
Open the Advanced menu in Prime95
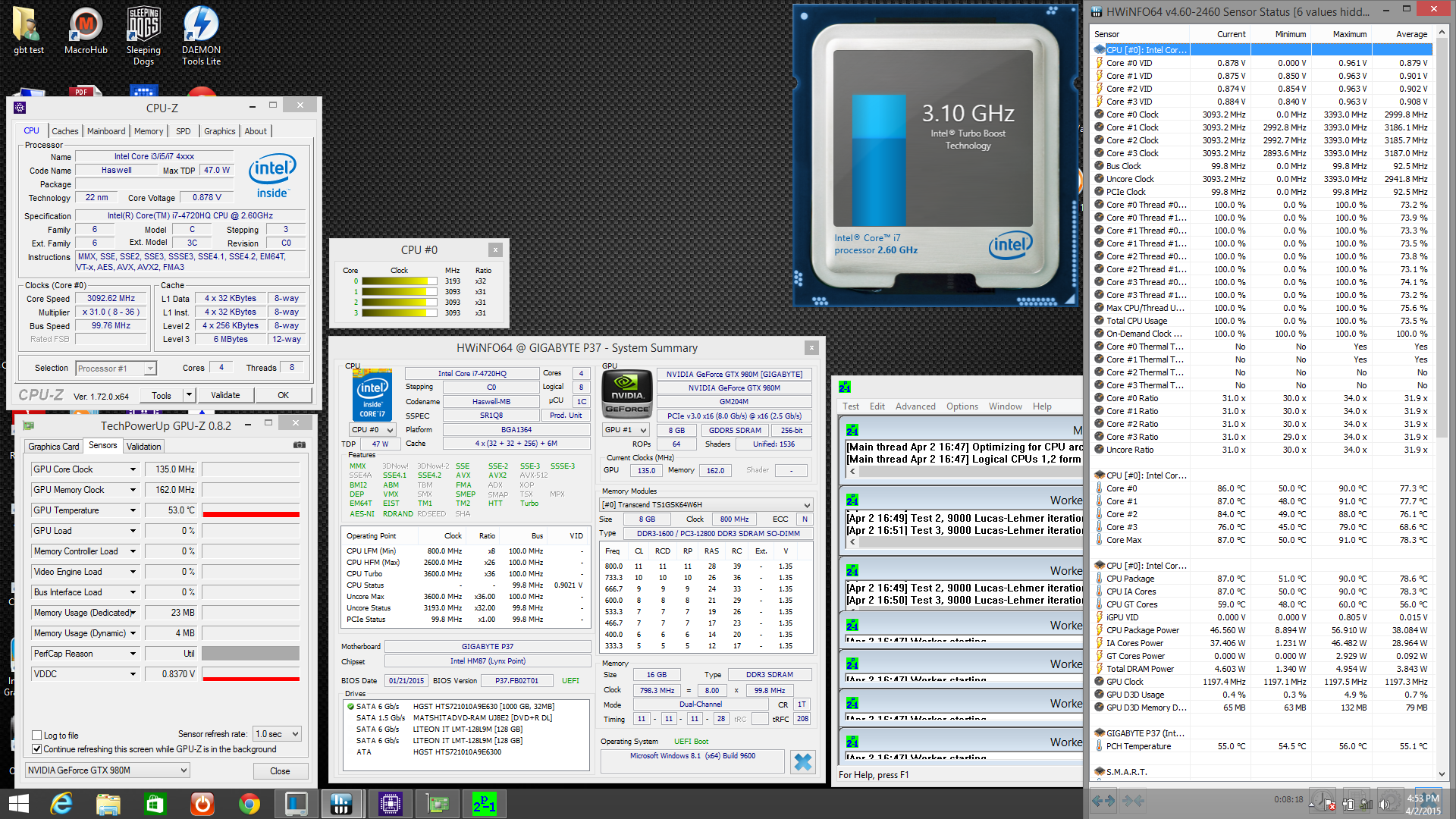pyautogui.click(x=915, y=406)
